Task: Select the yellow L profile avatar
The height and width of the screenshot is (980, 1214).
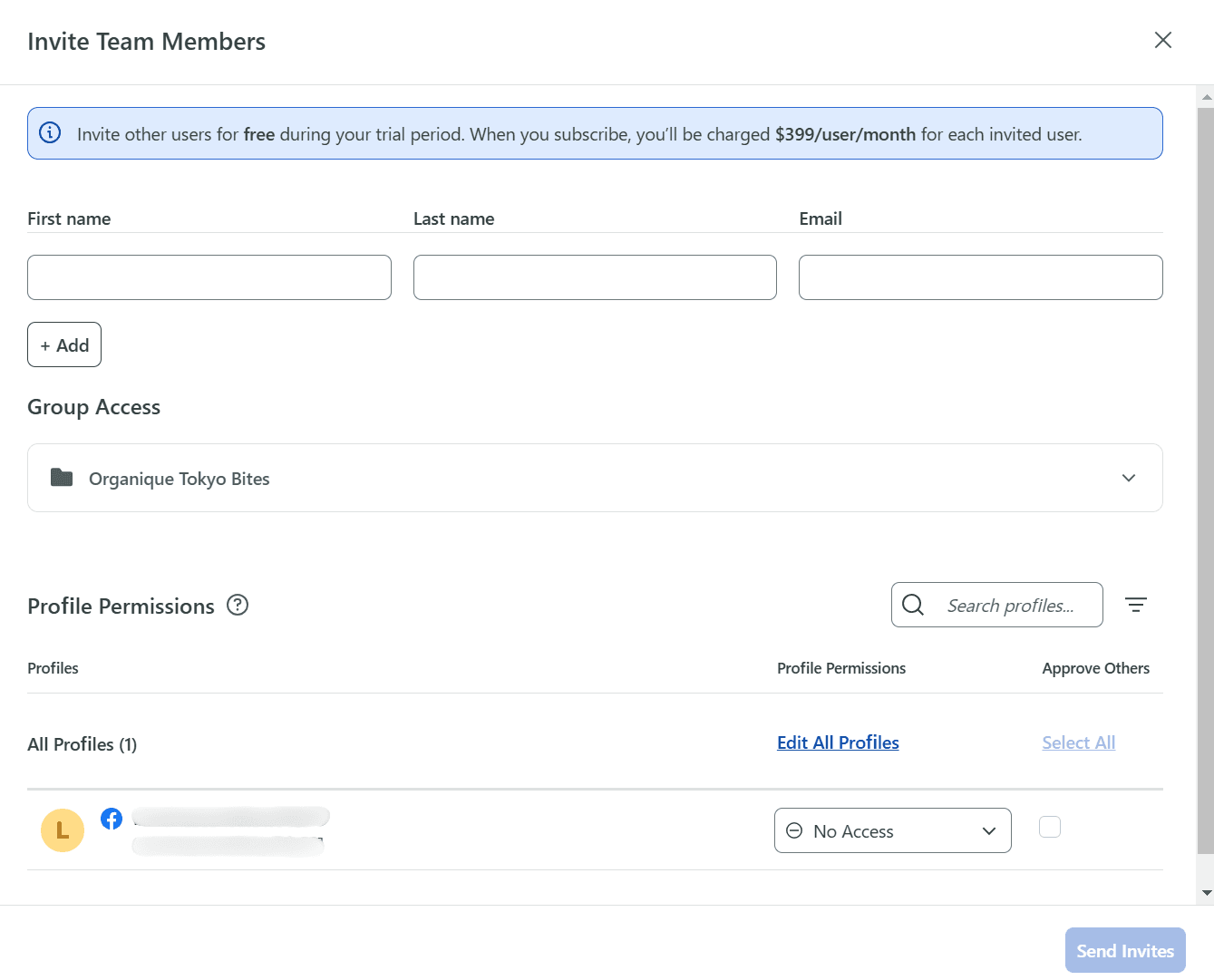Action: tap(63, 830)
